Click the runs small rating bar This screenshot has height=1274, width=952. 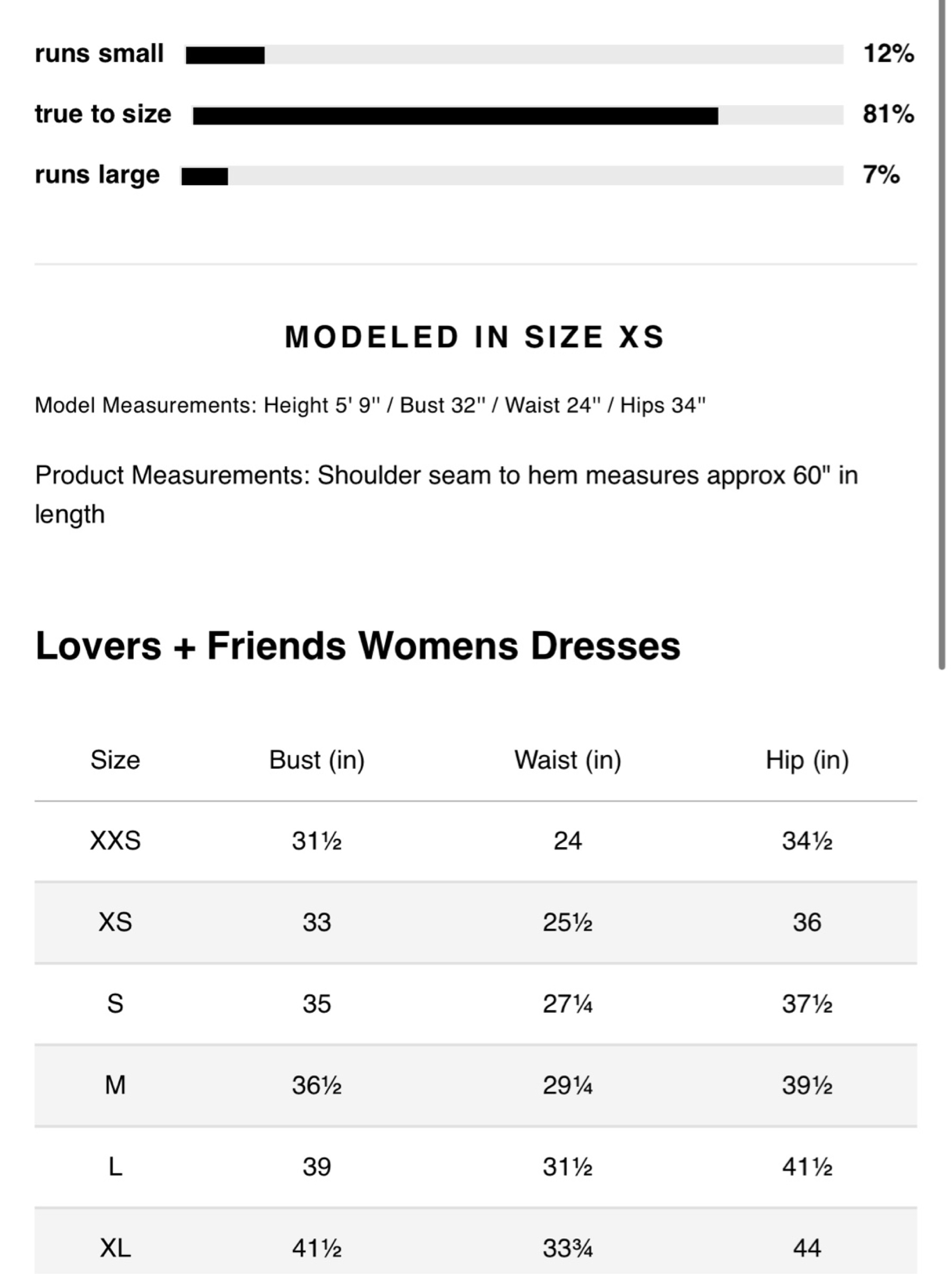514,55
